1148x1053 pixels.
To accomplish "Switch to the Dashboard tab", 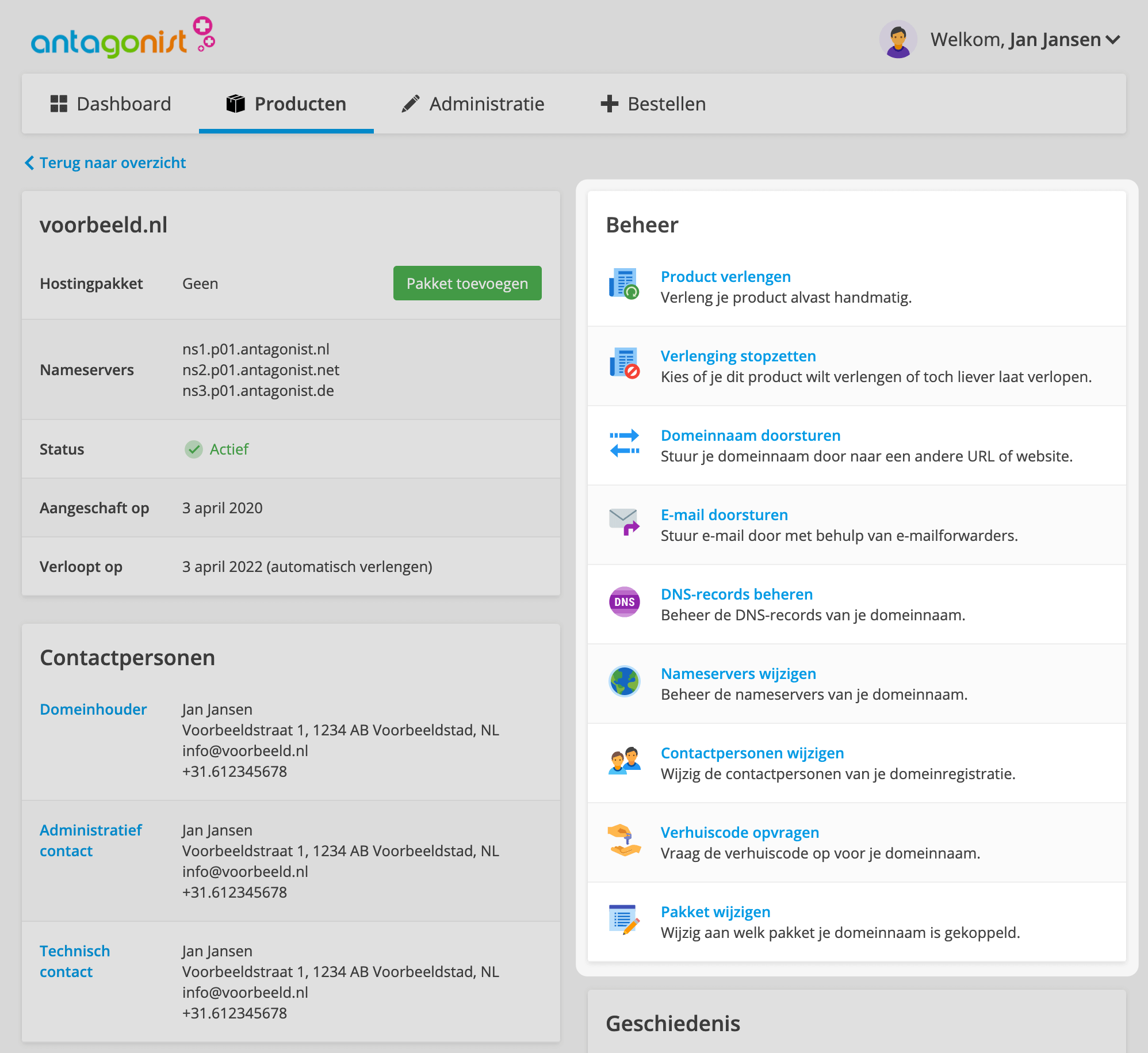I will point(111,104).
